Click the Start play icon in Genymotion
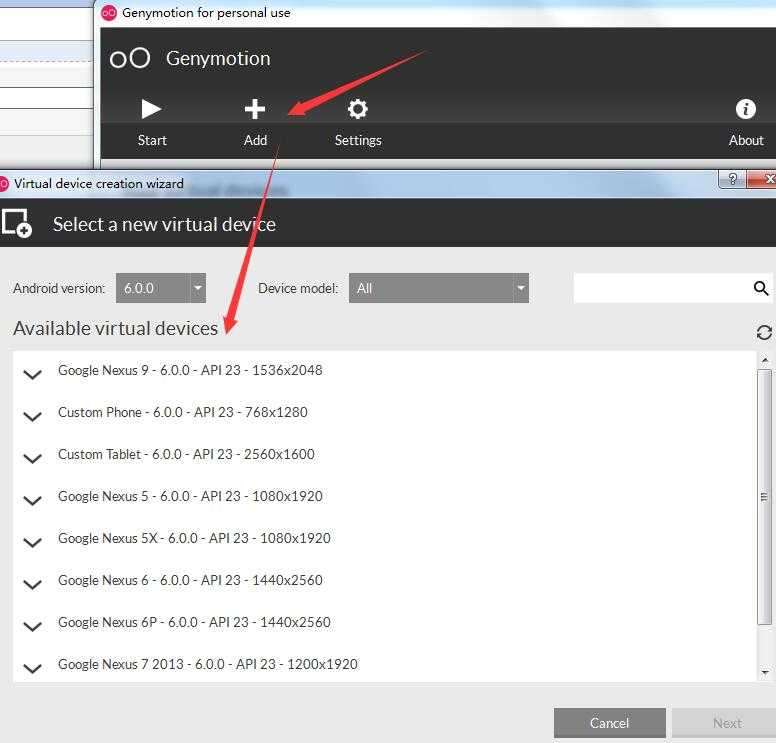Viewport: 776px width, 743px height. (x=151, y=109)
